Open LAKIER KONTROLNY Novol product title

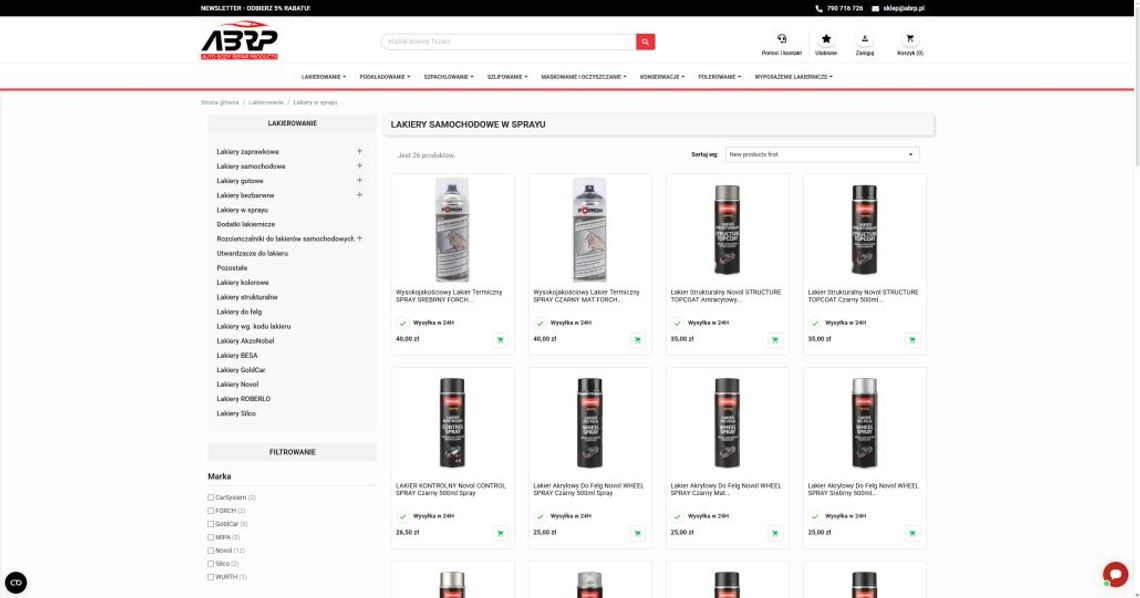point(451,489)
